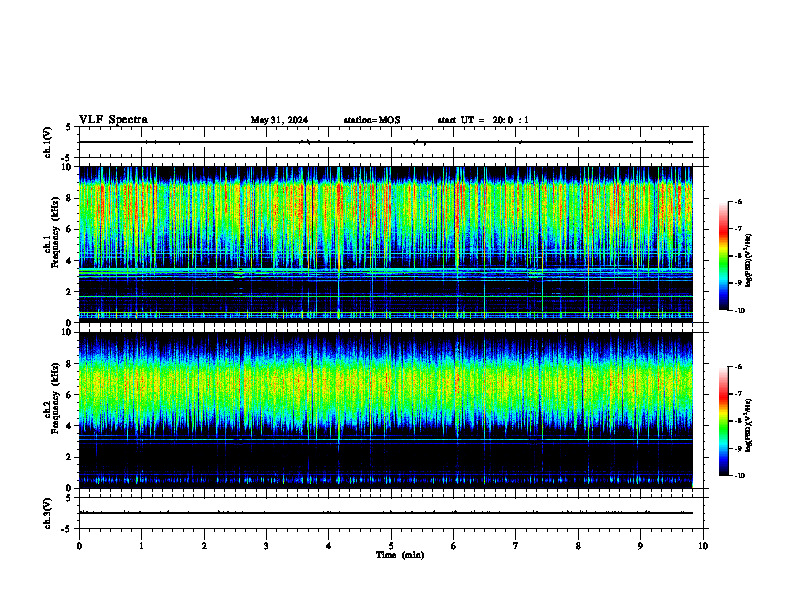Click ch.2 frequency tick label "6"
The width and height of the screenshot is (792, 612).
69,395
